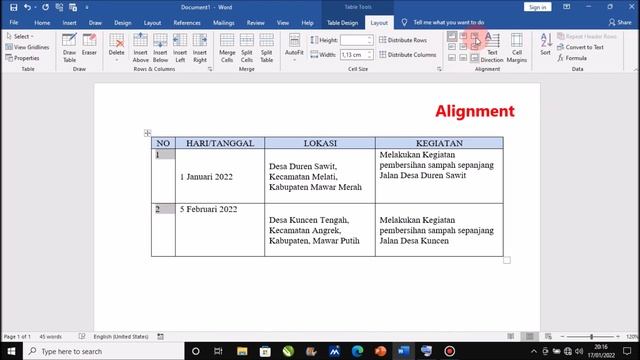The width and height of the screenshot is (640, 360).
Task: Click the taskbar search box
Action: click(x=103, y=351)
